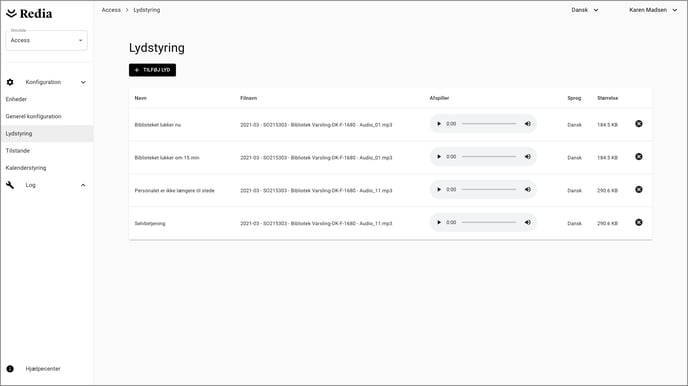Viewport: 688px width, 386px height.
Task: Select the name Personalet er ikke længere til stede
Action: tap(174, 191)
